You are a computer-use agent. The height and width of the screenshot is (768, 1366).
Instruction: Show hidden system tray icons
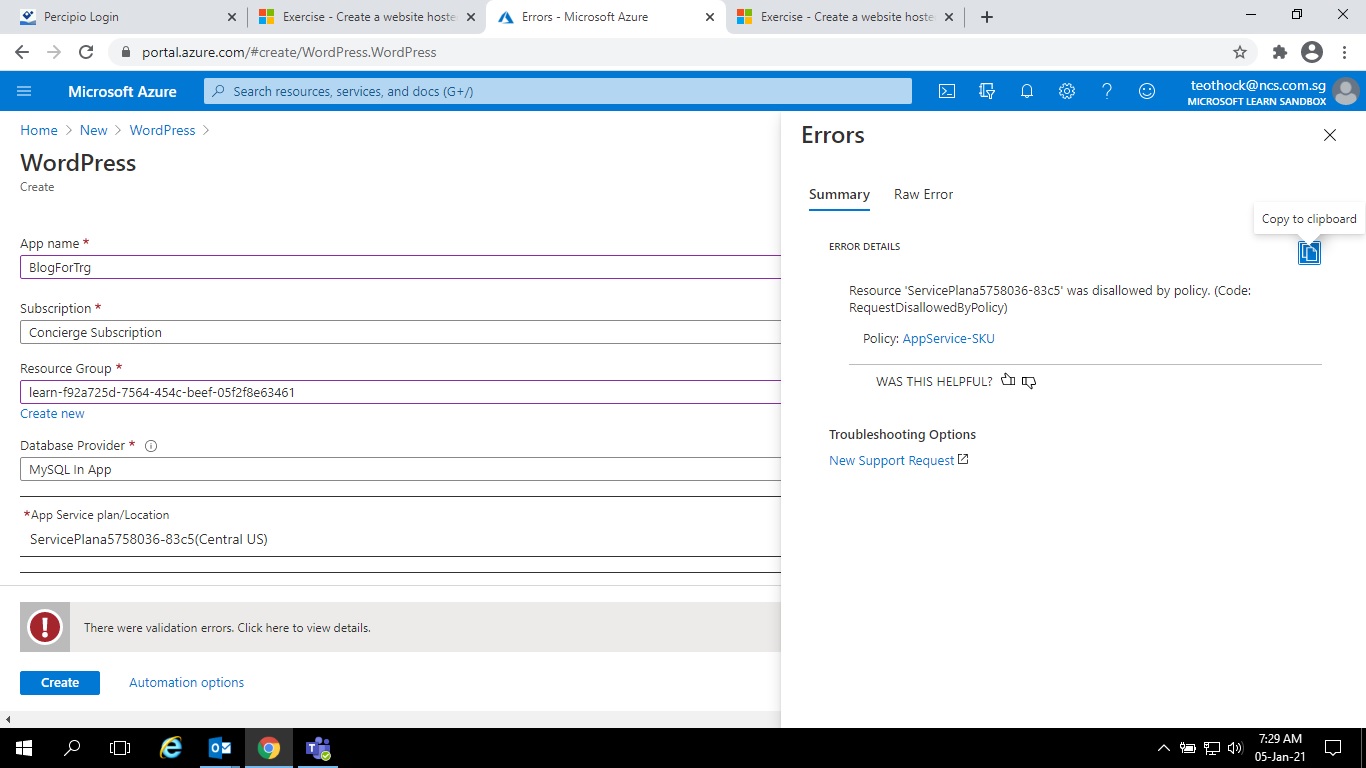[x=1163, y=747]
